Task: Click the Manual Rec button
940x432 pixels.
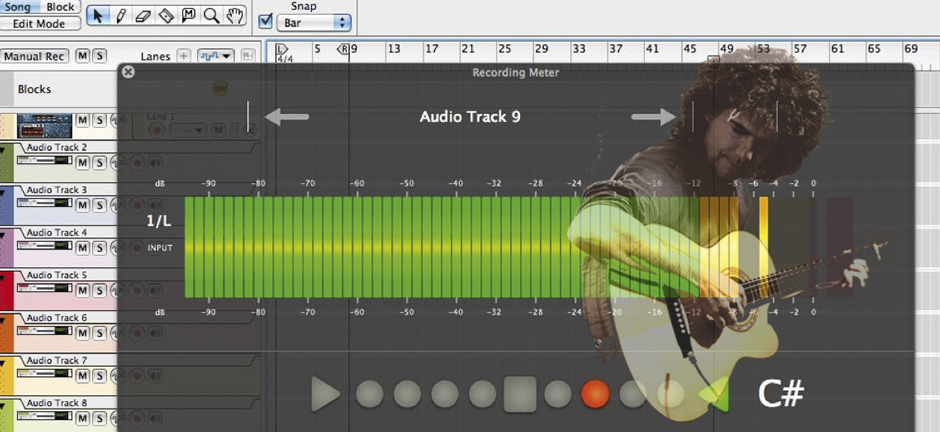Action: point(35,56)
